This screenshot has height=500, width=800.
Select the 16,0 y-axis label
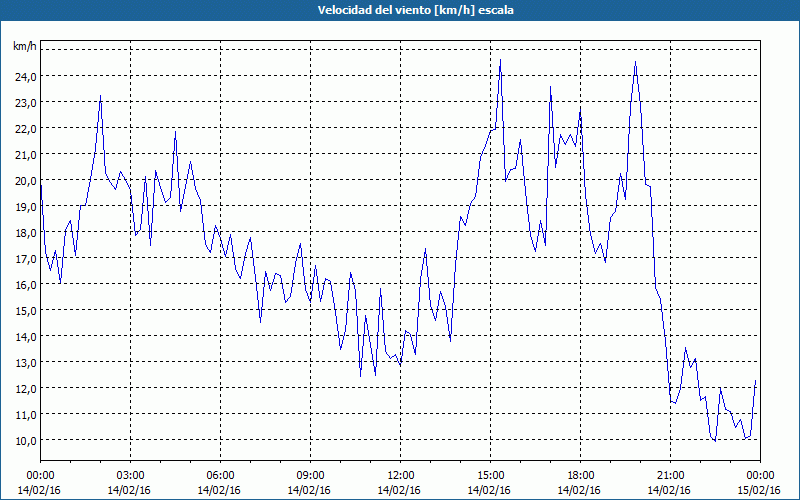(x=26, y=285)
